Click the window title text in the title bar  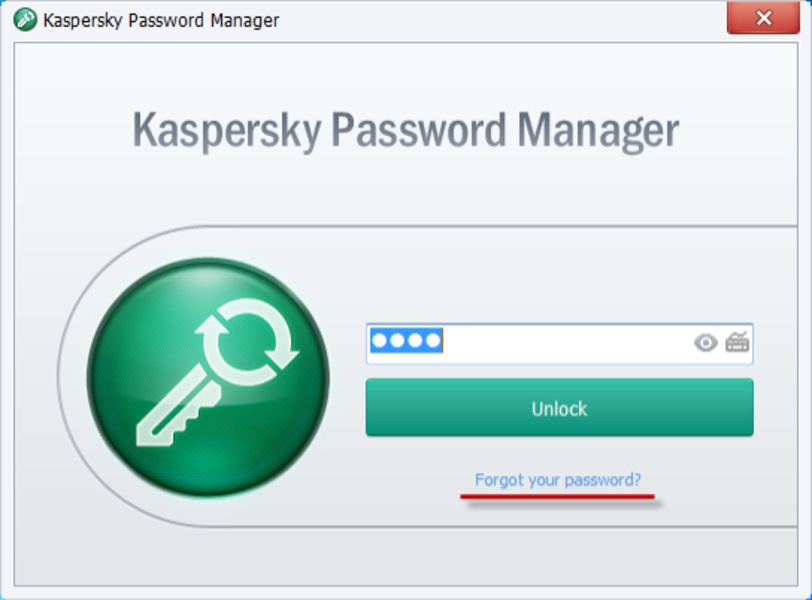162,20
